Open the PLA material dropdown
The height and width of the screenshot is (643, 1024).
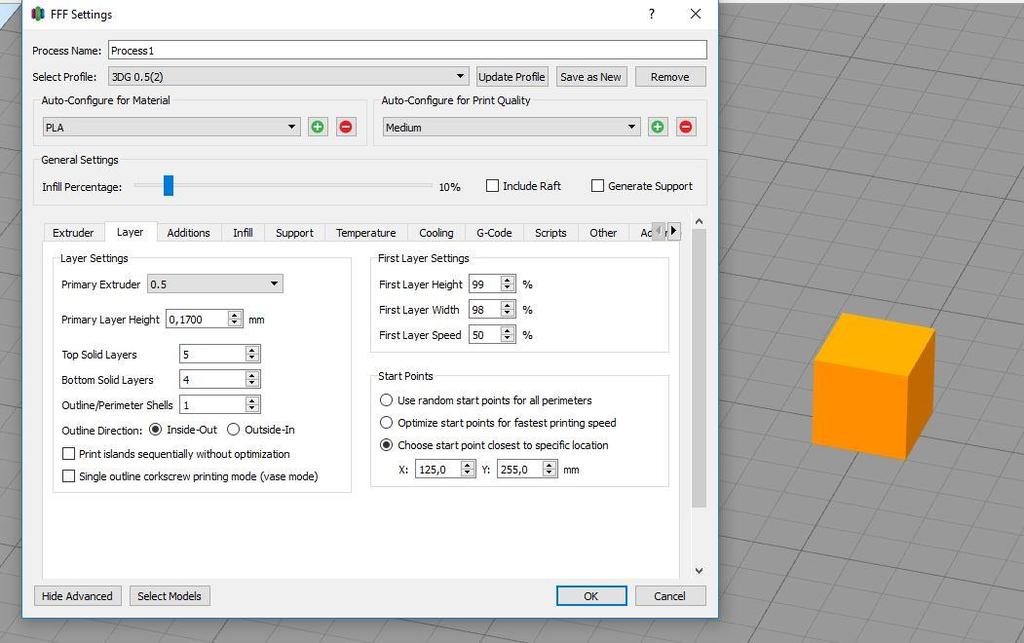click(x=172, y=127)
